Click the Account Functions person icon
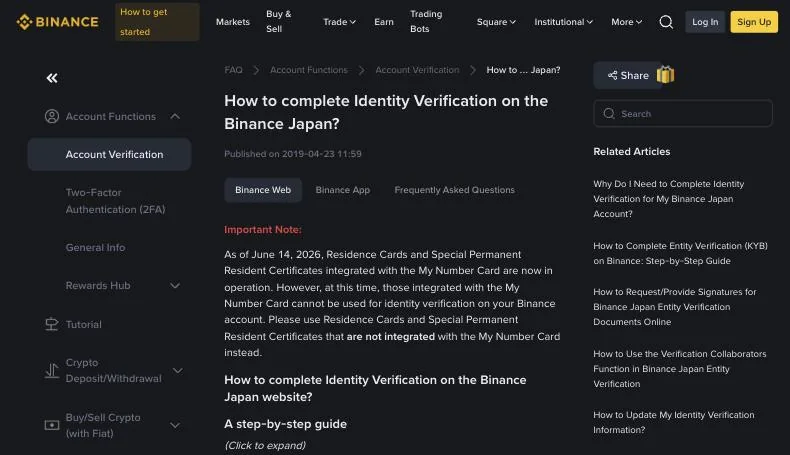This screenshot has width=790, height=455. [52, 116]
